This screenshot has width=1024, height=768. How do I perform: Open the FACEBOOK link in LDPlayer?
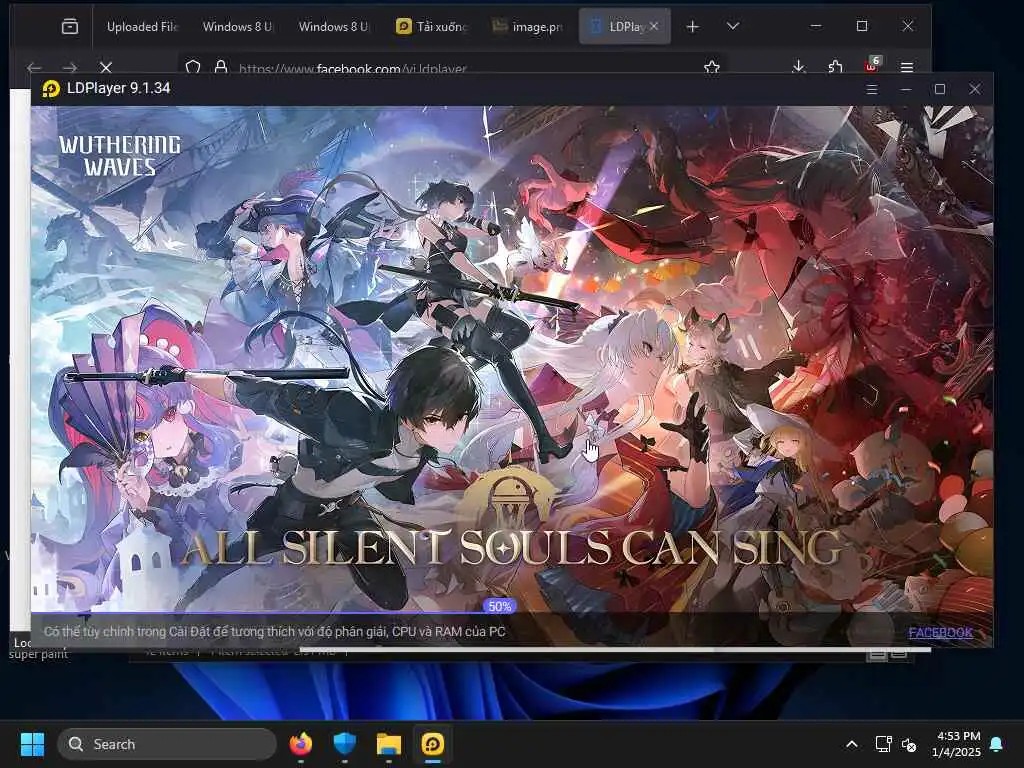940,632
